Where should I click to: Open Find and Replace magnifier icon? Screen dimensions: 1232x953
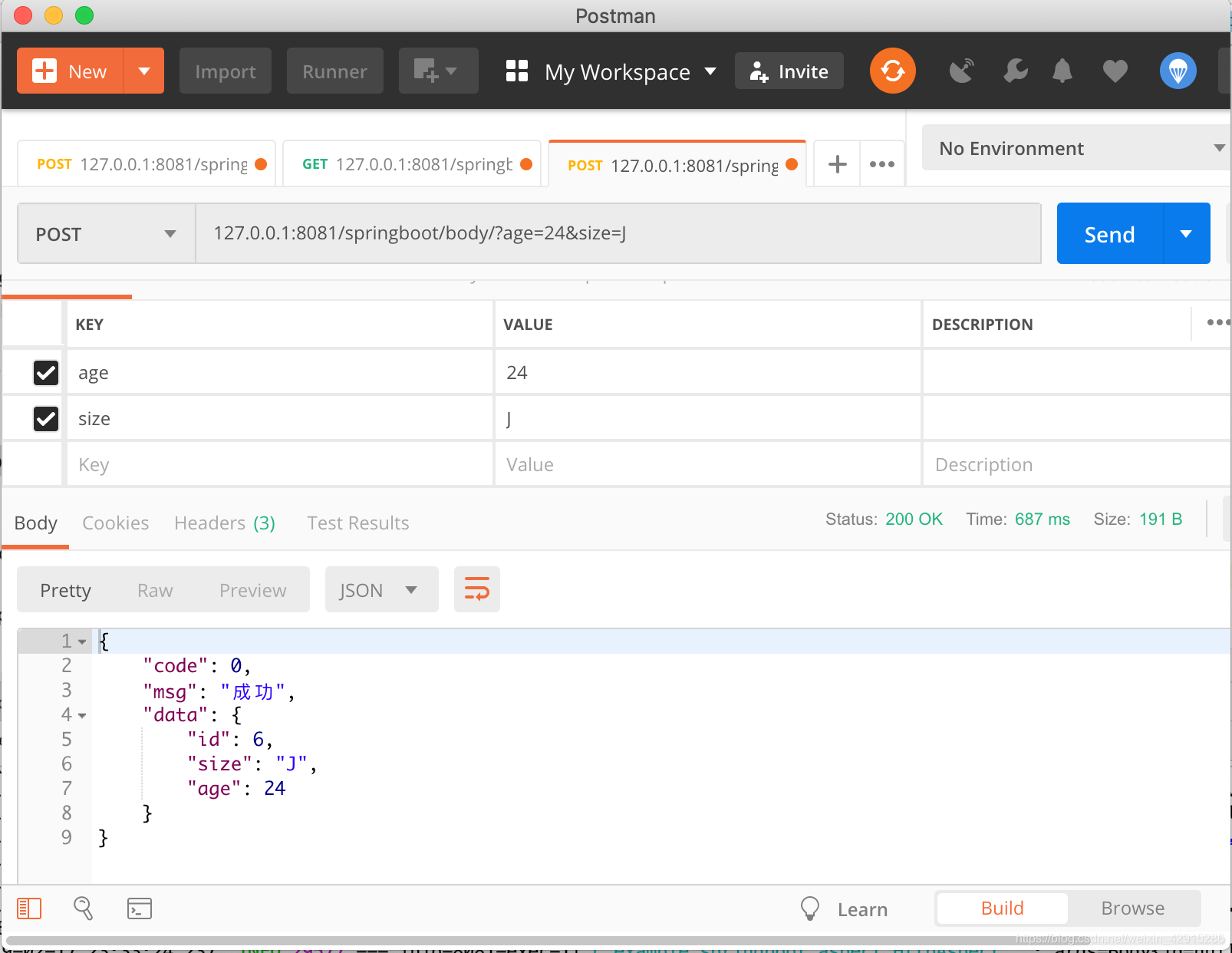click(84, 908)
